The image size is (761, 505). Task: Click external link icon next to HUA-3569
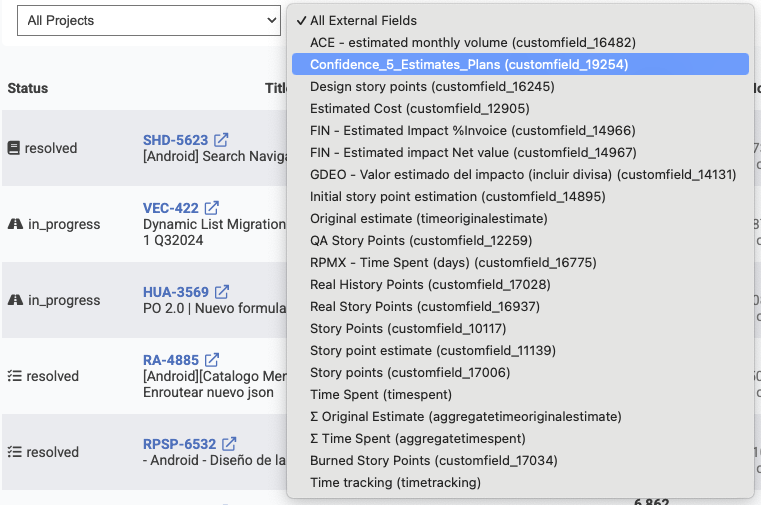point(222,292)
